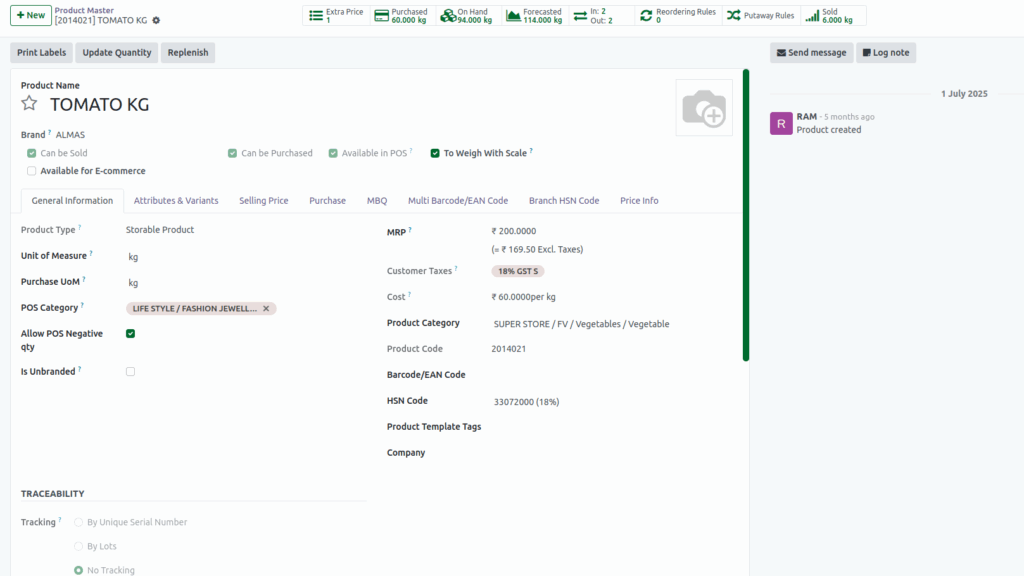The image size is (1024, 576).
Task: Click the gear icon next to TOMATO KG
Action: tap(155, 19)
